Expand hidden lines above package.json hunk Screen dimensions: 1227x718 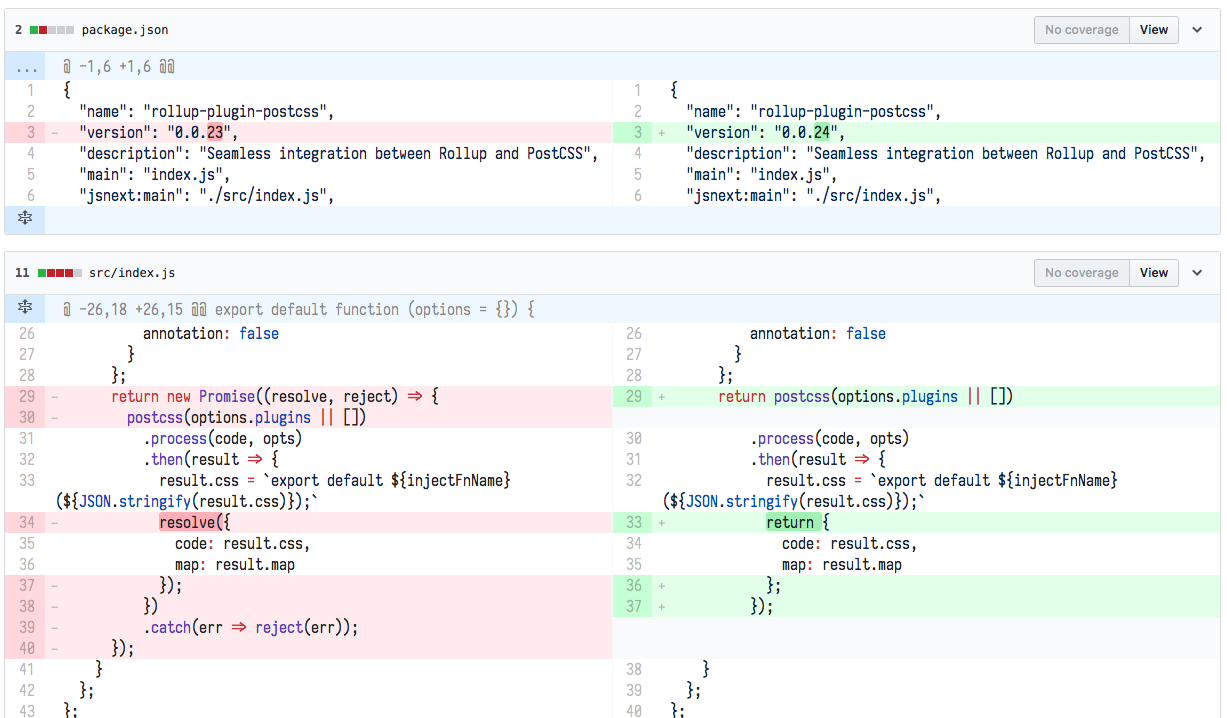click(25, 67)
